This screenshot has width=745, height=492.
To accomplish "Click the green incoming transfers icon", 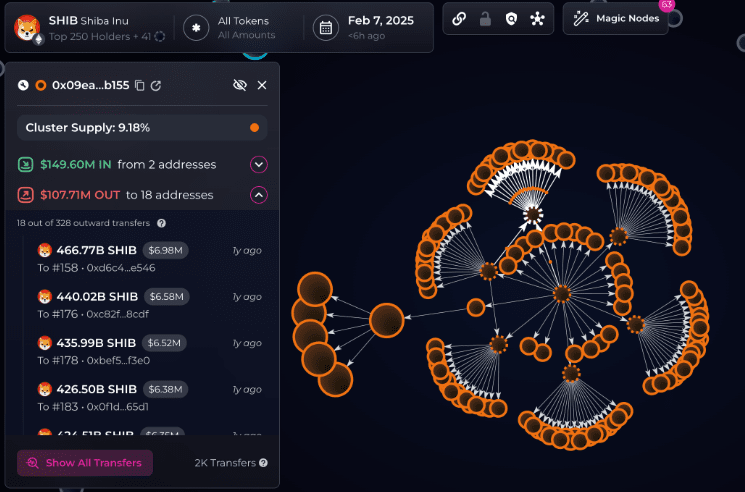I will click(25, 164).
